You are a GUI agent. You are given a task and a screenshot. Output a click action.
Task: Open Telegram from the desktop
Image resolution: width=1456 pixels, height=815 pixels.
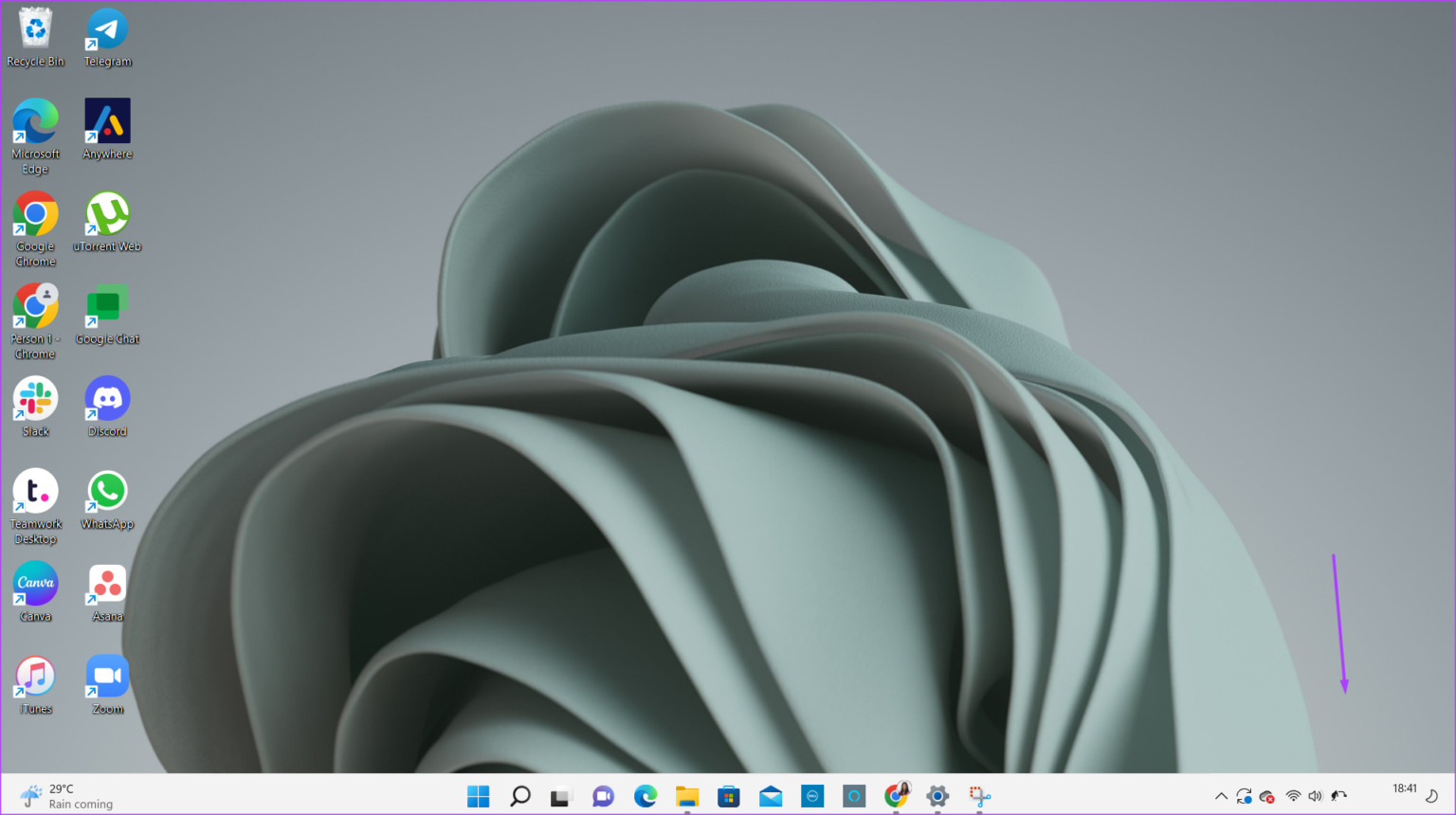point(106,28)
